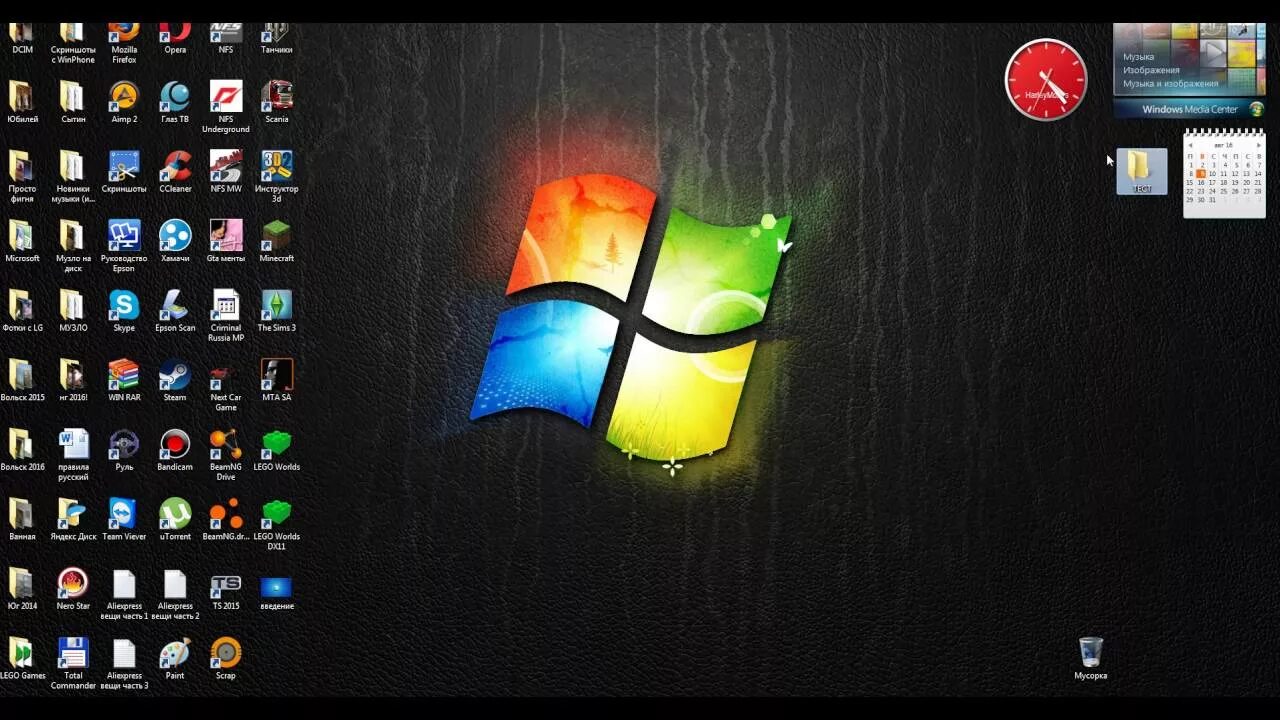
Task: Open the Ванная folder
Action: [22, 519]
